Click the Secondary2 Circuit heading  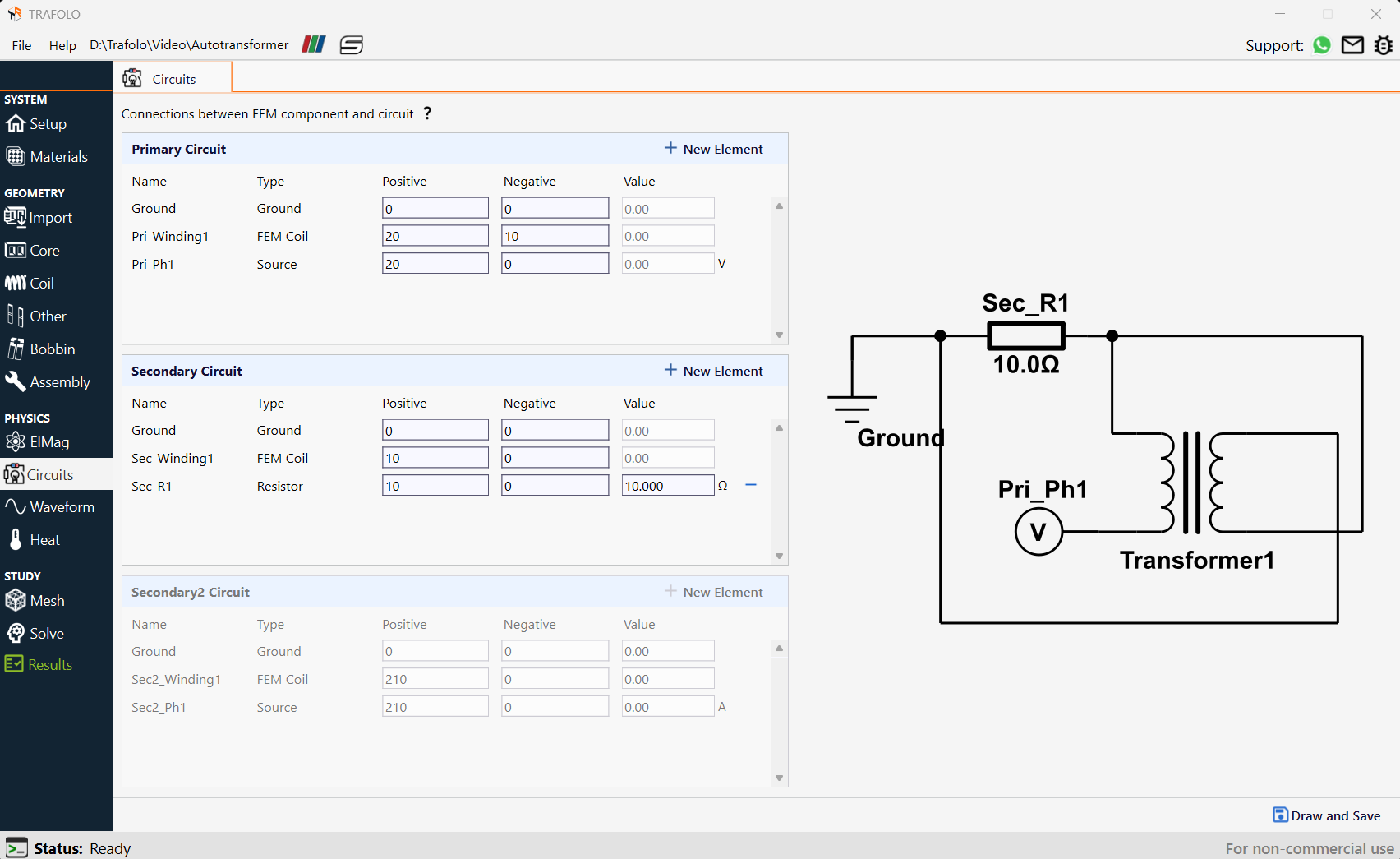[191, 592]
